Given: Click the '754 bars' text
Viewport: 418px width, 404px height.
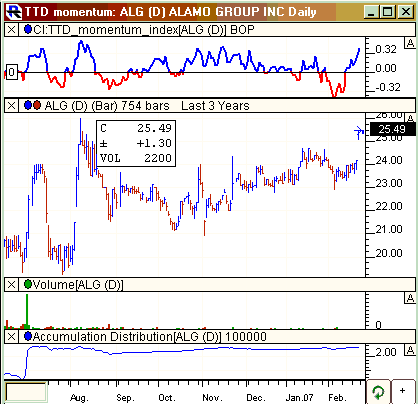Looking at the screenshot, I should tap(145, 106).
